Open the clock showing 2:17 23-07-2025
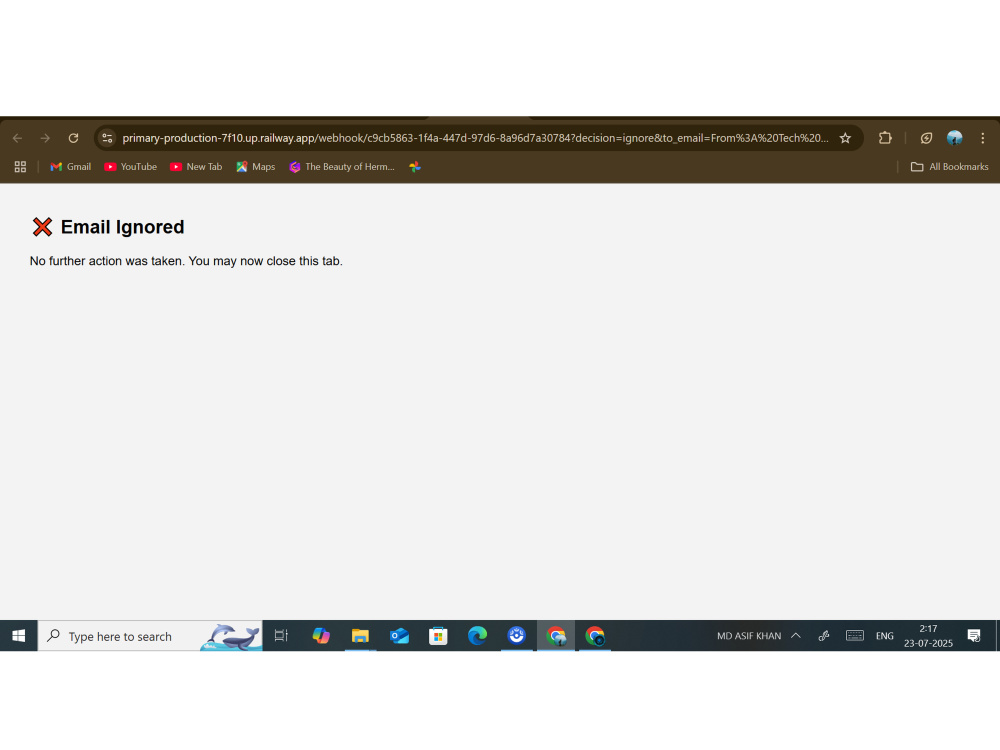The height and width of the screenshot is (750, 1000). tap(928, 636)
